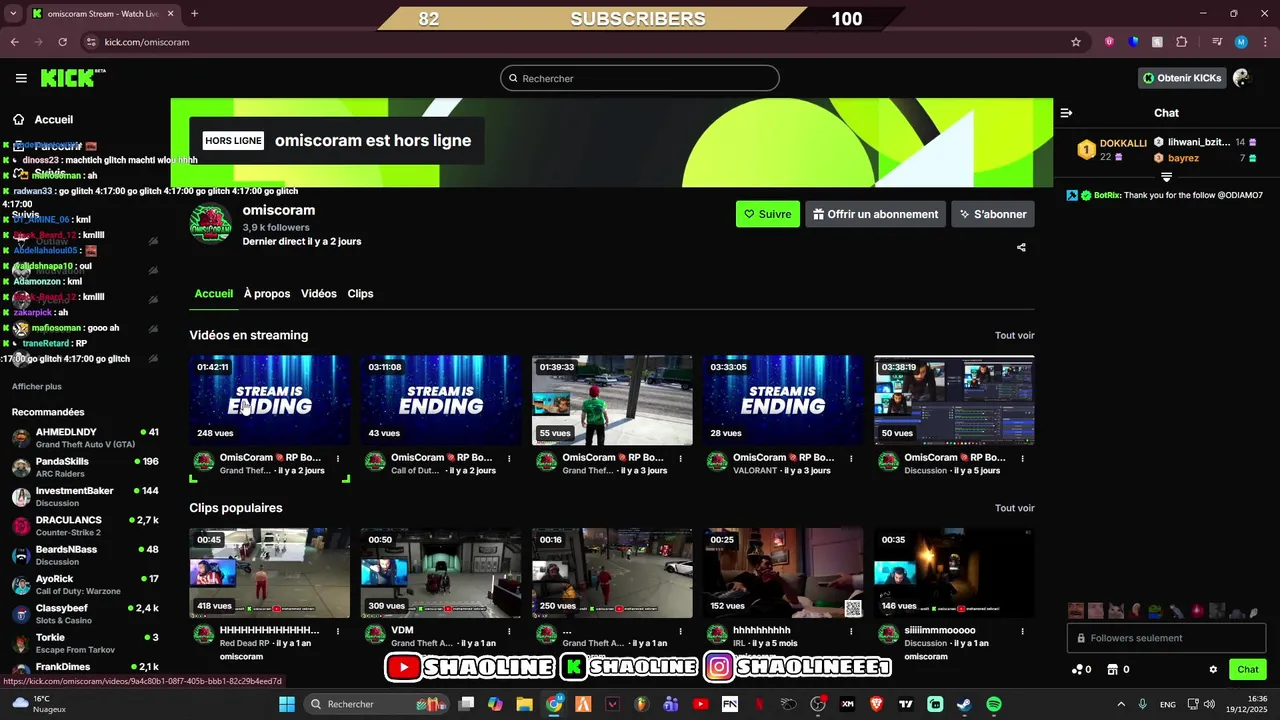The height and width of the screenshot is (720, 1280).
Task: Open Spotify from the taskbar
Action: [994, 704]
